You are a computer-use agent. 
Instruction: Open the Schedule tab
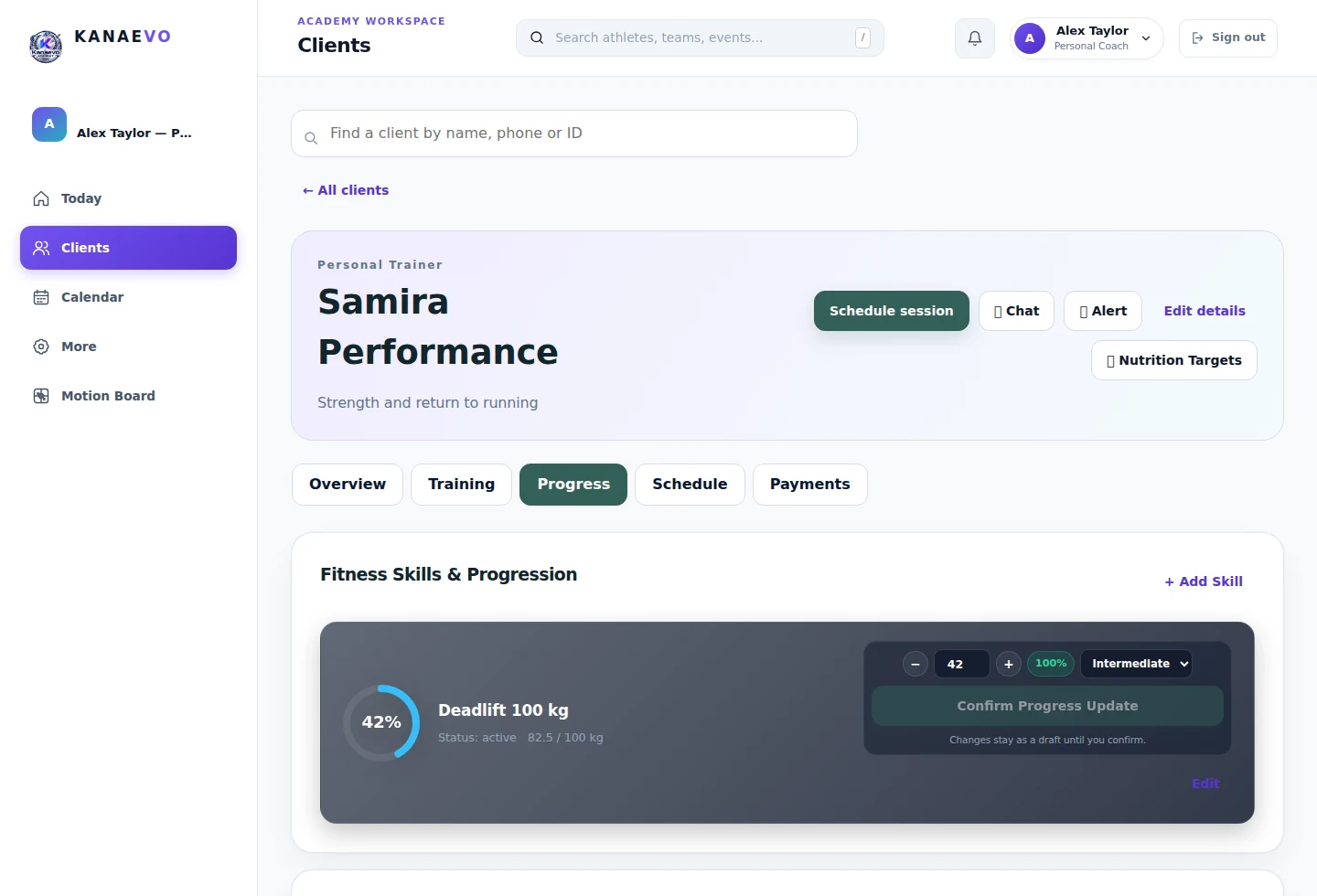click(690, 485)
